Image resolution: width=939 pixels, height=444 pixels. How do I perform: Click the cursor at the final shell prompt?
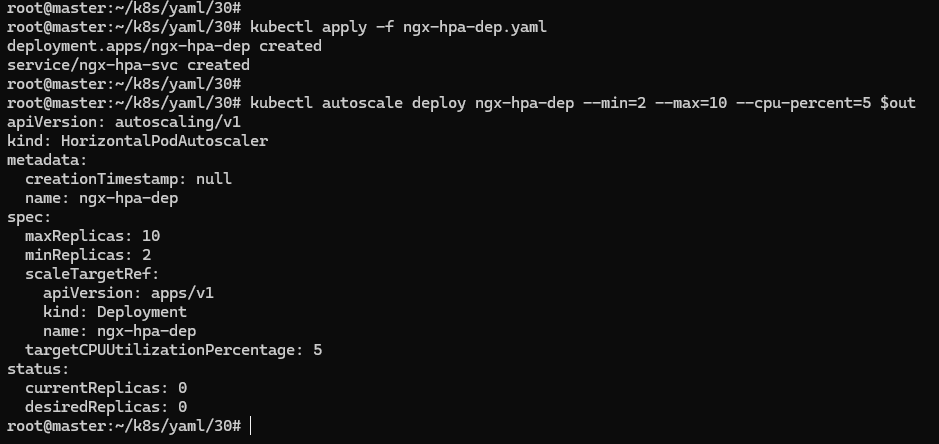coord(251,426)
